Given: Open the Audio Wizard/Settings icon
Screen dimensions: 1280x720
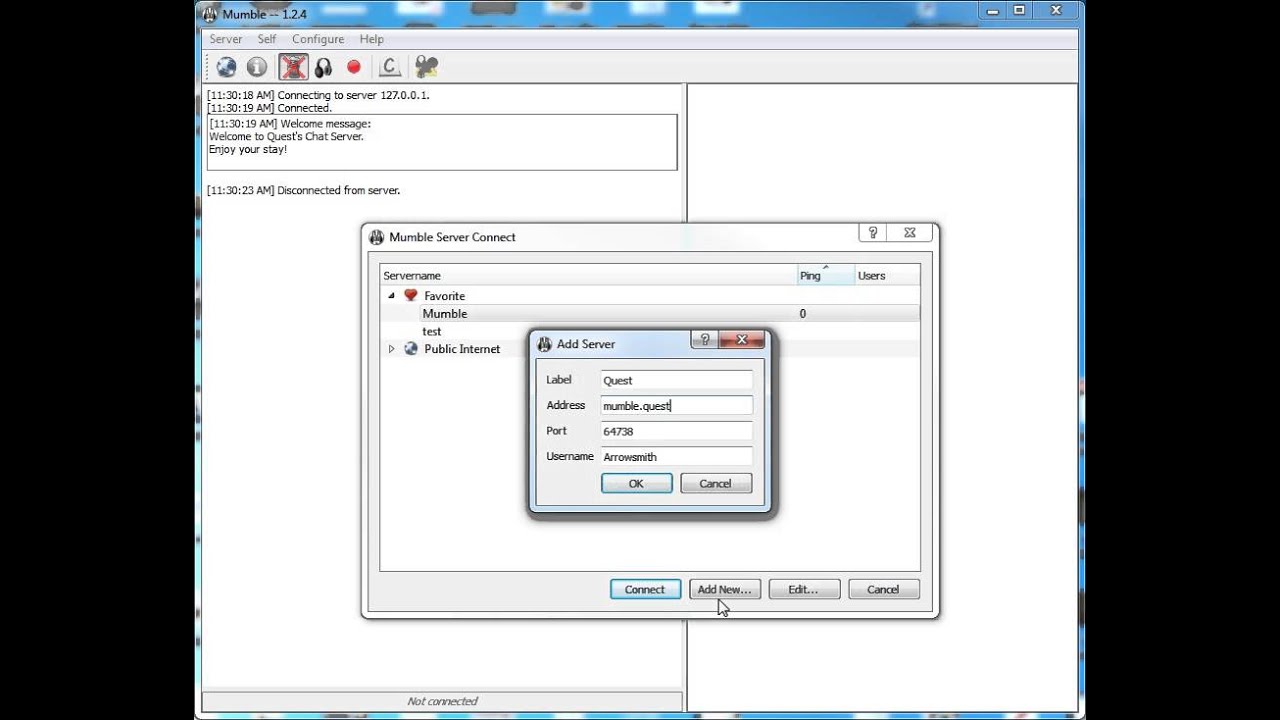Looking at the screenshot, I should tap(427, 67).
